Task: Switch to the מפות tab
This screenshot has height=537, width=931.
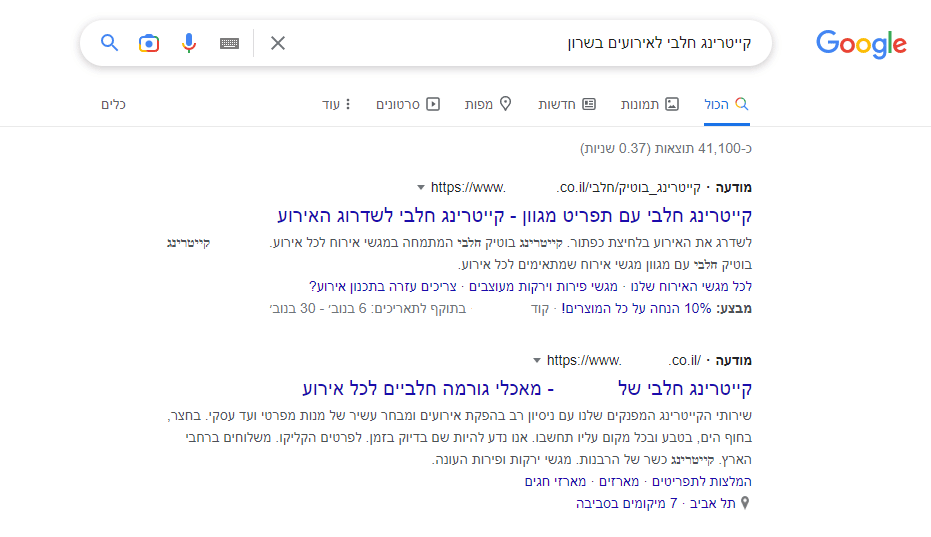Action: pyautogui.click(x=488, y=105)
